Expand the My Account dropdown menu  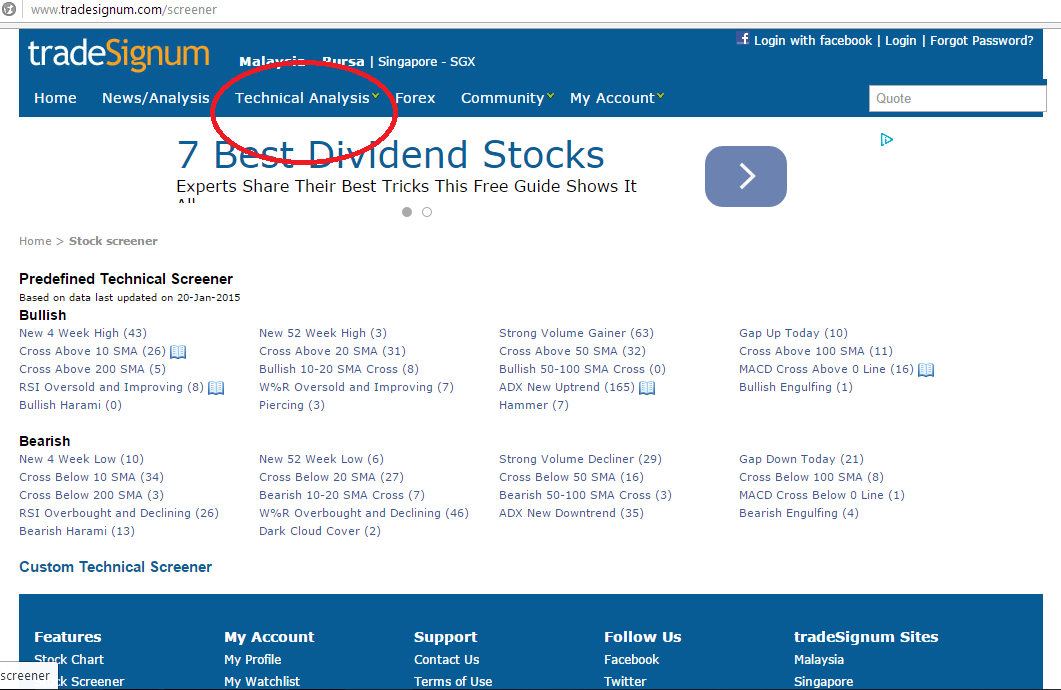point(615,98)
